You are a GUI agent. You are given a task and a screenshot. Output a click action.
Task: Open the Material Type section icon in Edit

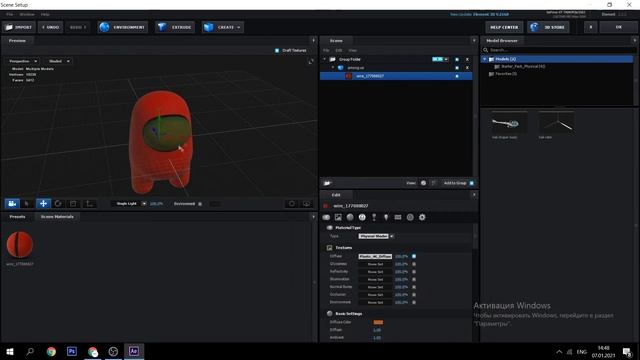pos(326,217)
